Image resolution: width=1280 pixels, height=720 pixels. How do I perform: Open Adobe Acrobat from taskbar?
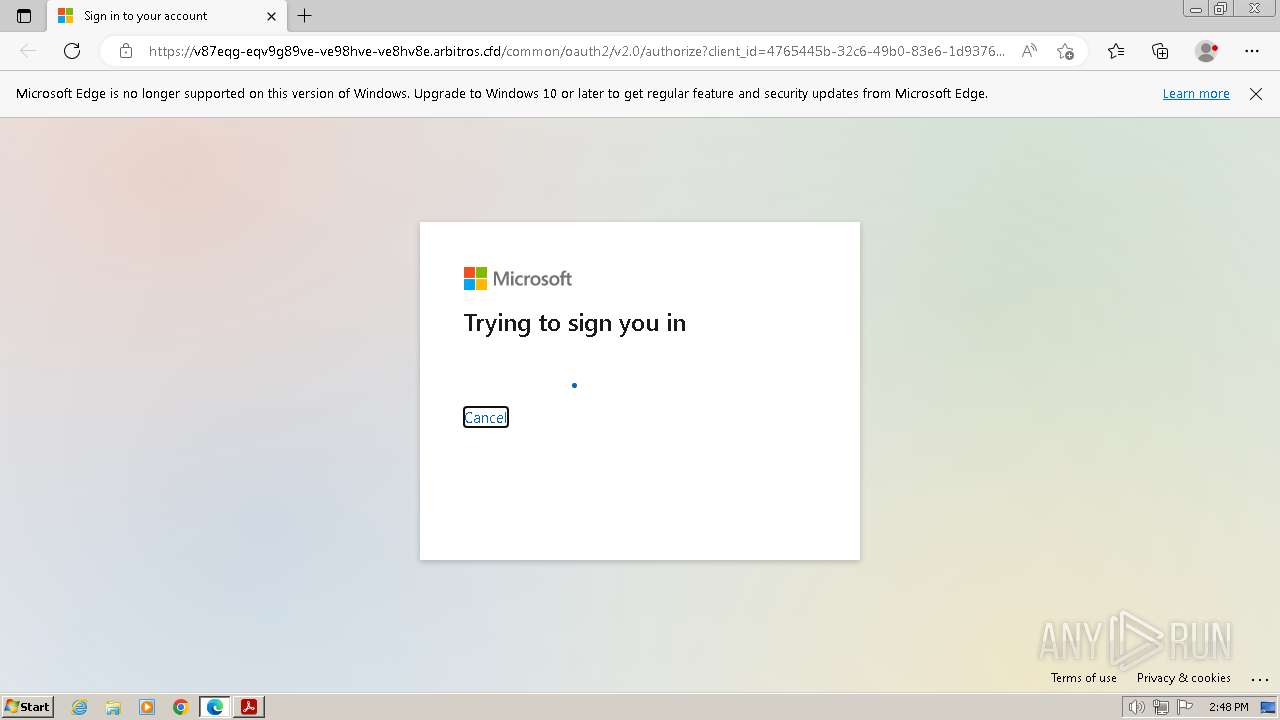[249, 707]
